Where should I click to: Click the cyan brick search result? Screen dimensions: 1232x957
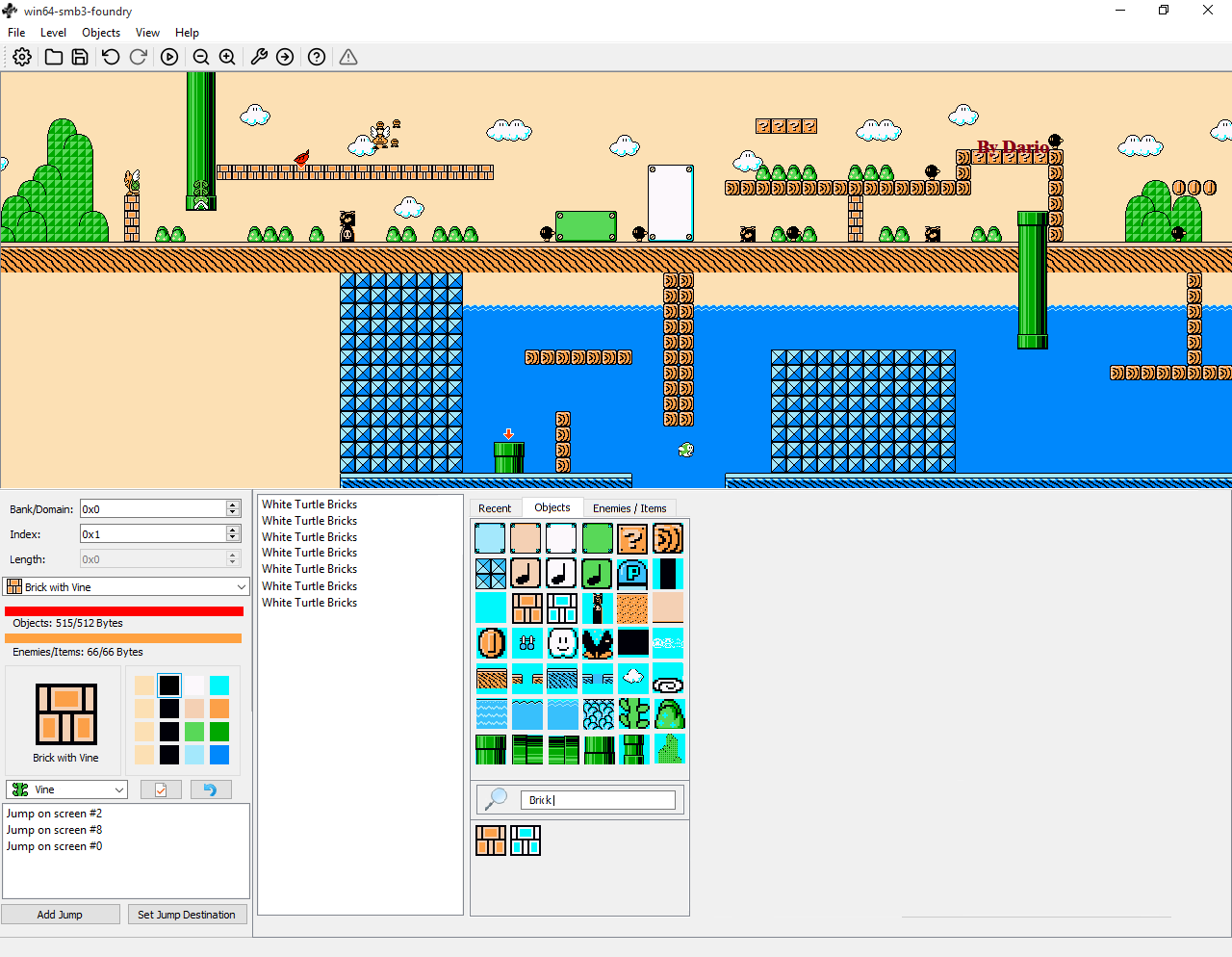click(526, 841)
